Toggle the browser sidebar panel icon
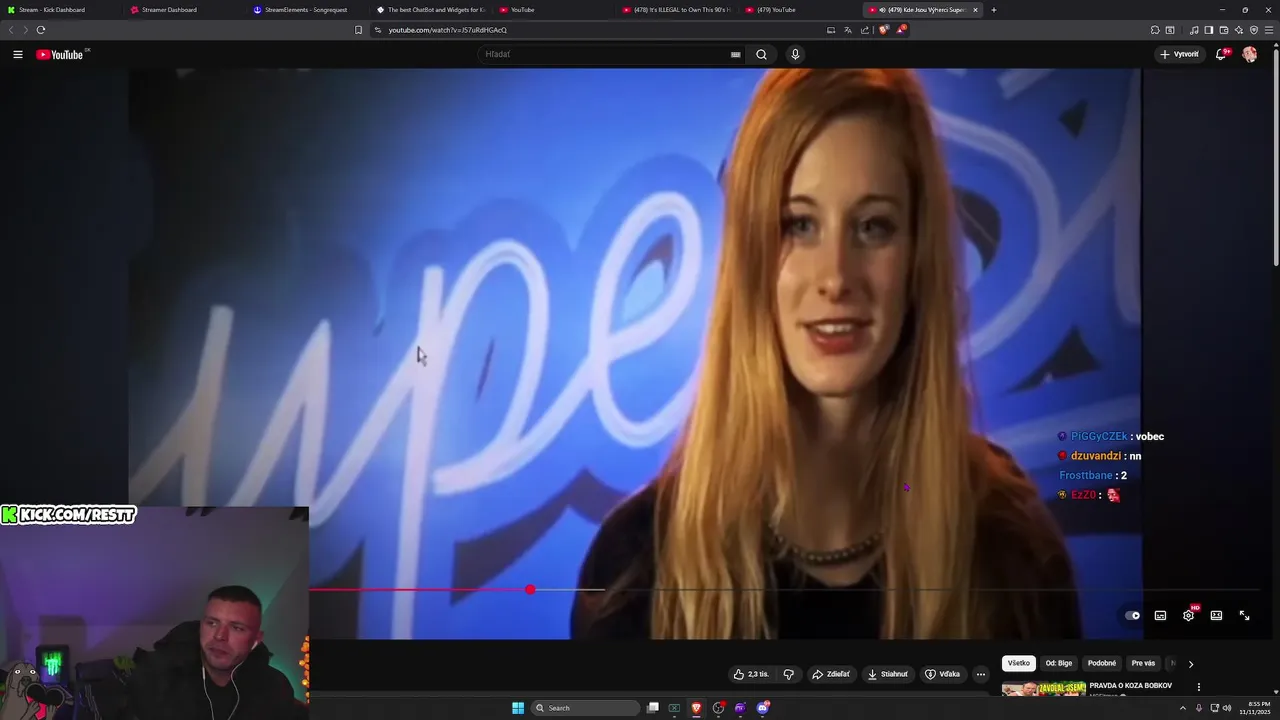The width and height of the screenshot is (1280, 720). [1208, 30]
